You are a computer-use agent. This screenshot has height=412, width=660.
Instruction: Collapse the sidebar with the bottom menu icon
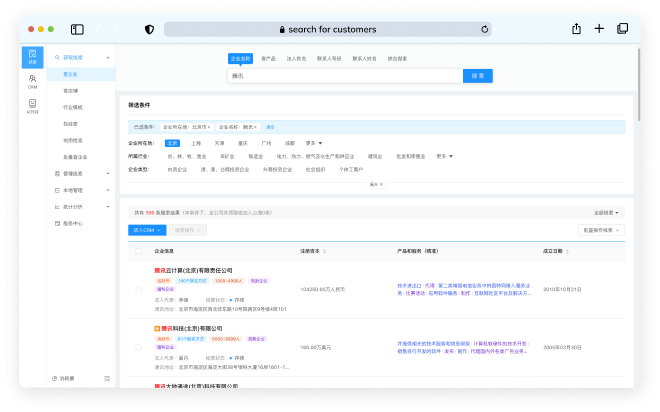click(107, 378)
